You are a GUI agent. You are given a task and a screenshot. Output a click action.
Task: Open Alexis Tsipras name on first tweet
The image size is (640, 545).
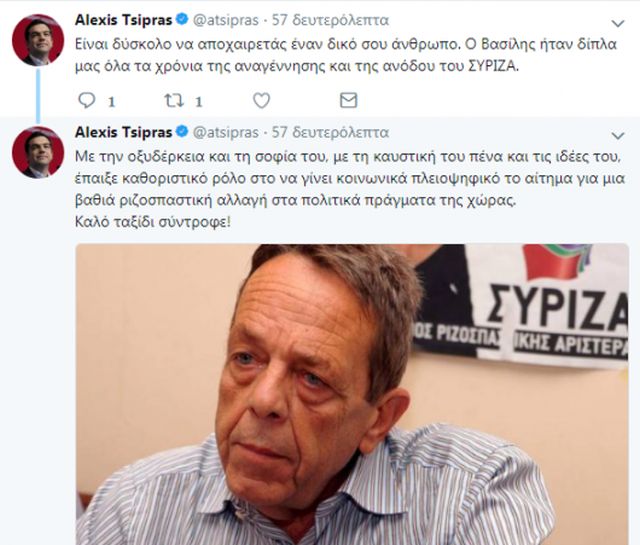(124, 20)
